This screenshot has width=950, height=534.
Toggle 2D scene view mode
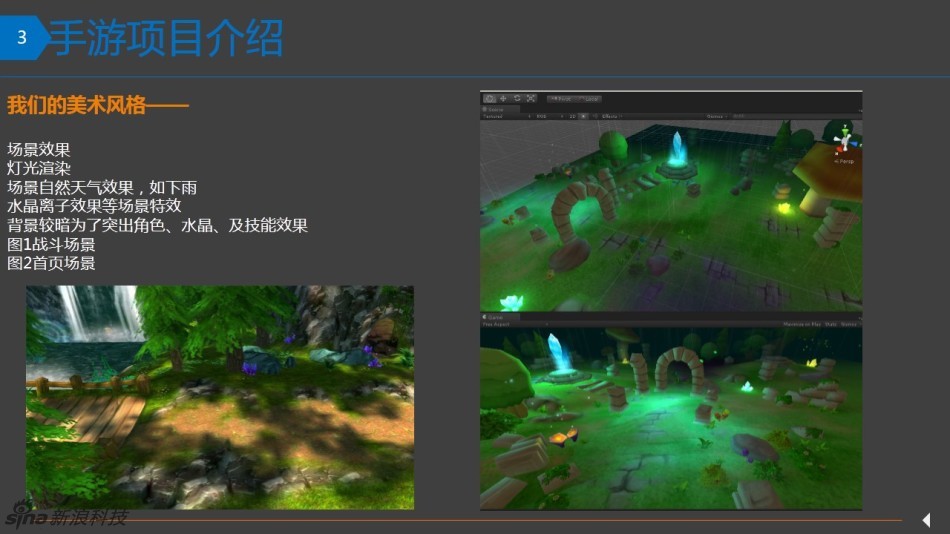click(x=572, y=116)
